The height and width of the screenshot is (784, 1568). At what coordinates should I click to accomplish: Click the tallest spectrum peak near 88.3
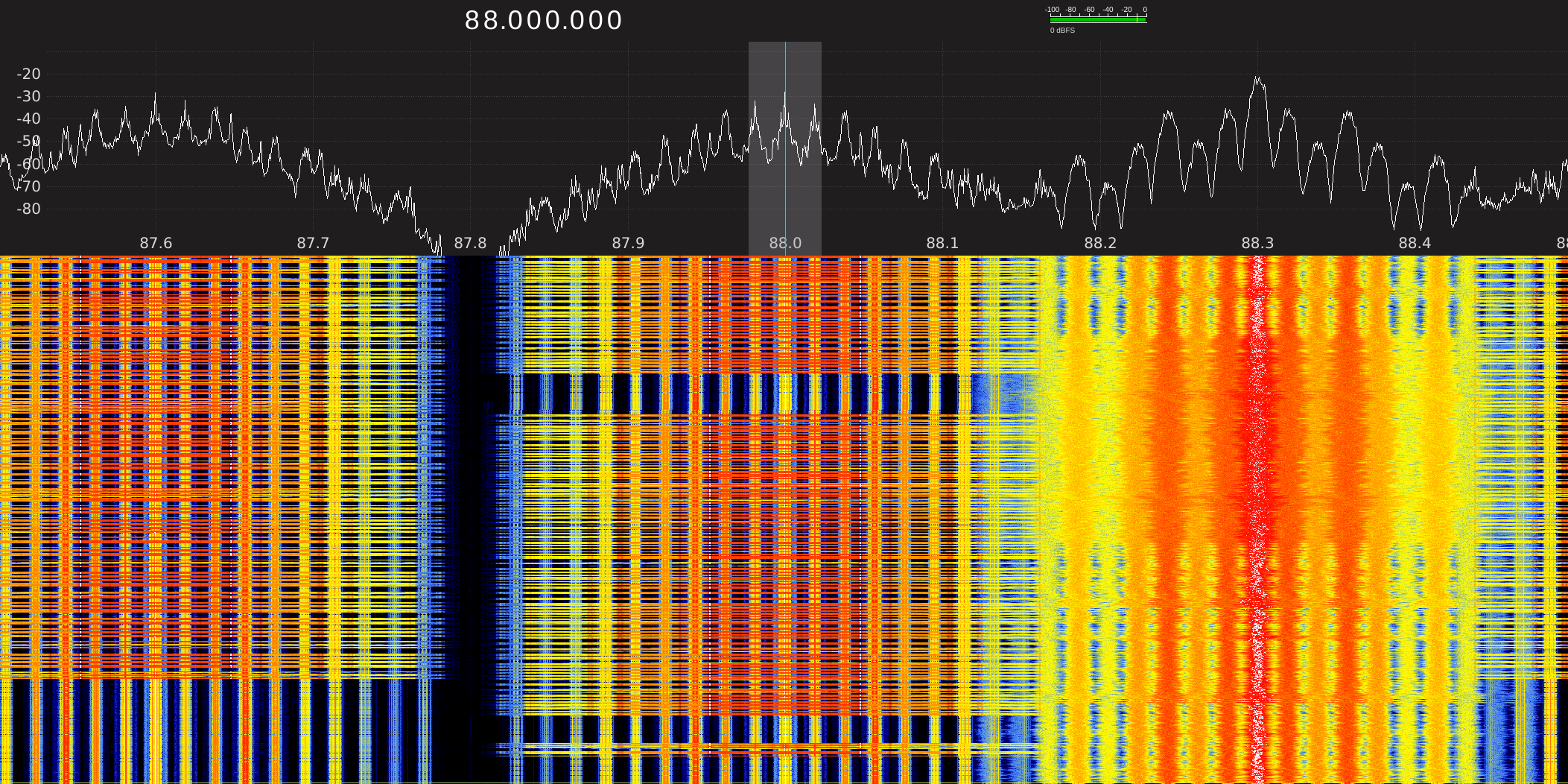click(1258, 78)
